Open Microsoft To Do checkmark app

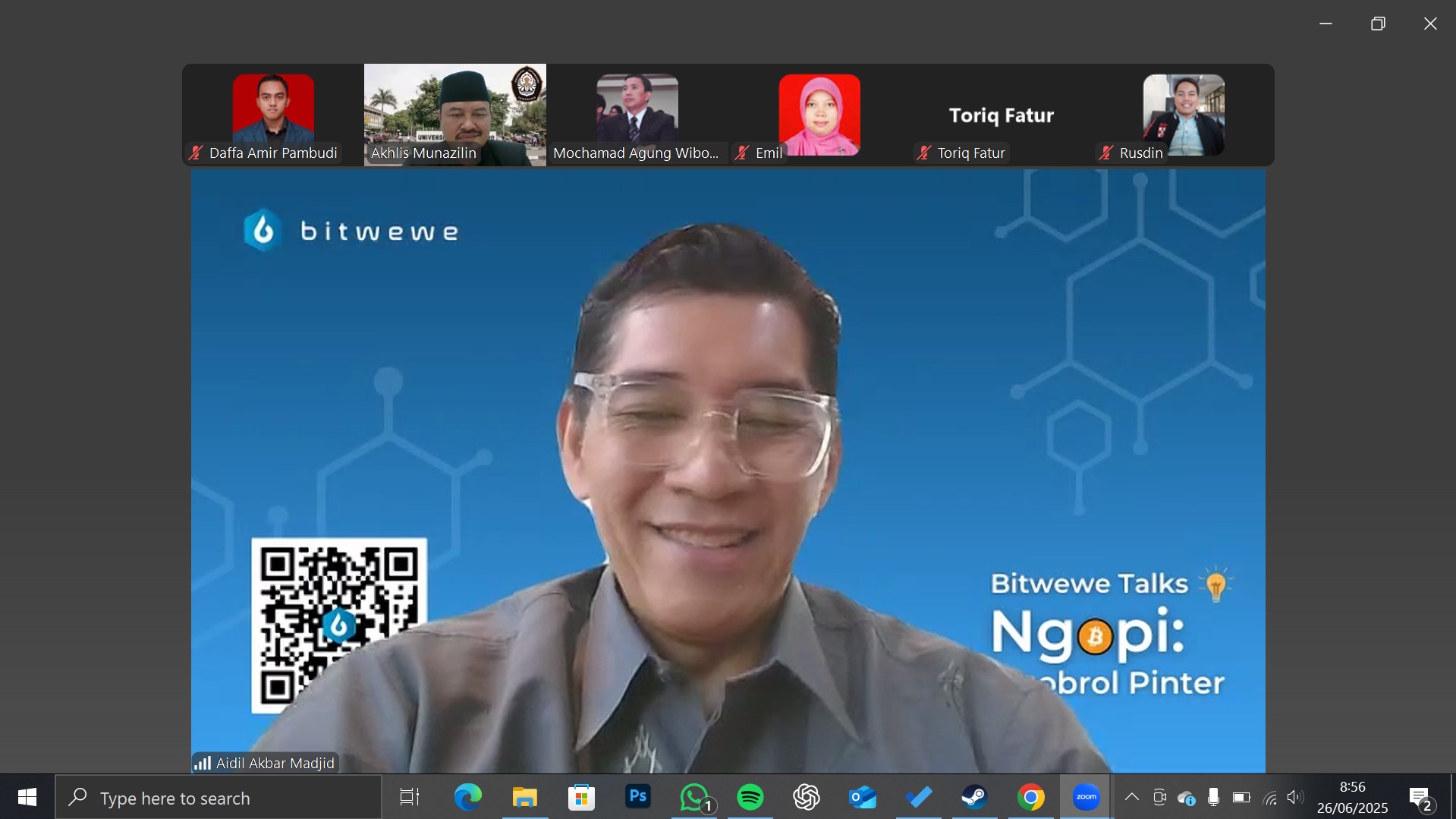click(x=919, y=797)
